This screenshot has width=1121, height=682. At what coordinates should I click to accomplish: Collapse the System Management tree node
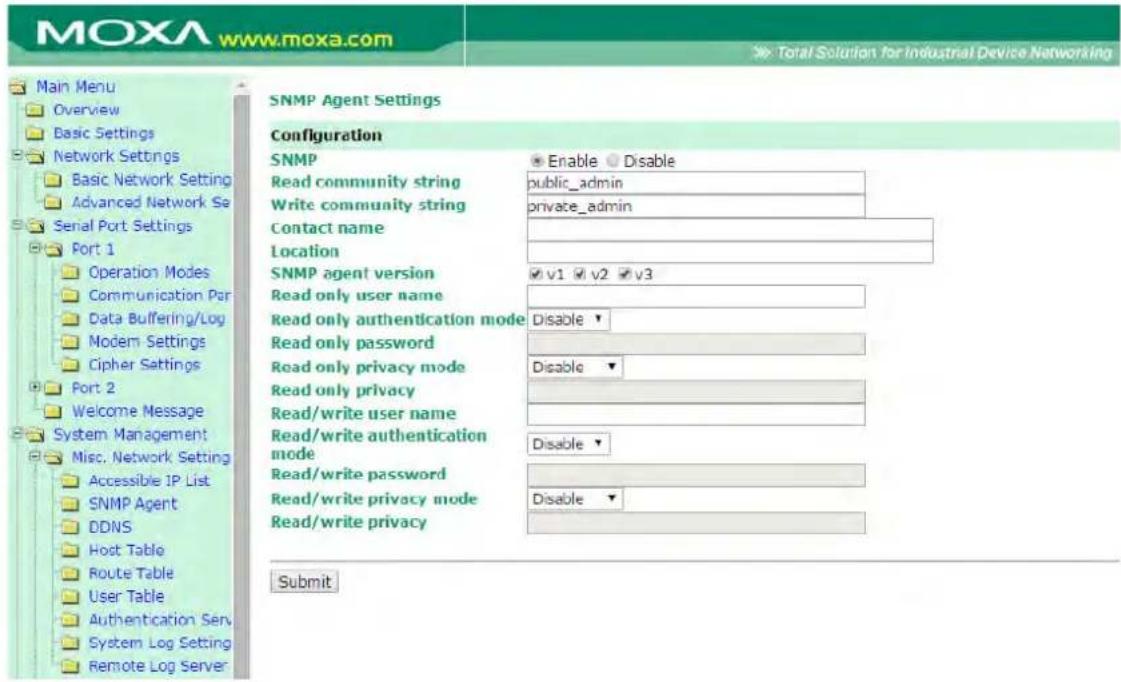[x=16, y=433]
